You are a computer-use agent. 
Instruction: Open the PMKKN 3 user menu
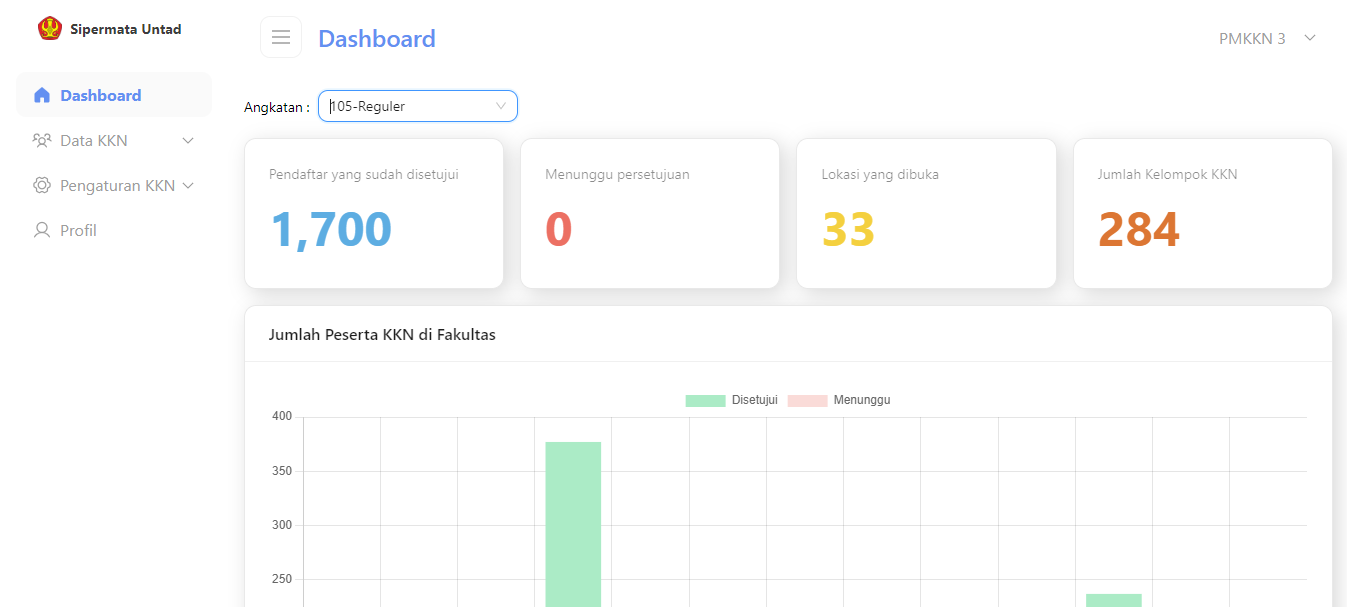[1266, 39]
